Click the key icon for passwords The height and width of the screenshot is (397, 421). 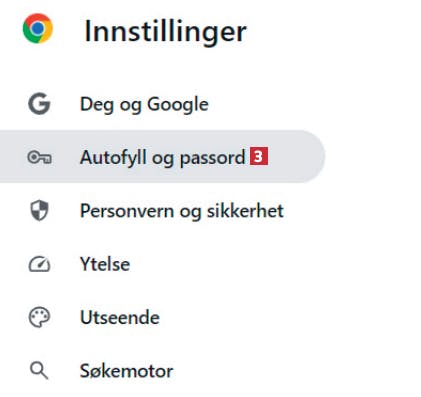[39, 157]
